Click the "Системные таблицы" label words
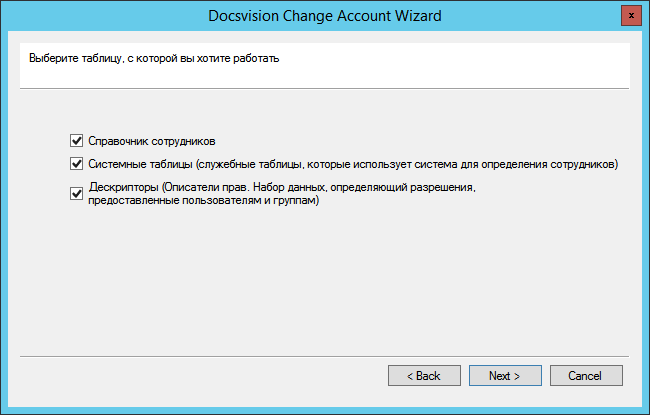The height and width of the screenshot is (415, 650). coord(140,164)
